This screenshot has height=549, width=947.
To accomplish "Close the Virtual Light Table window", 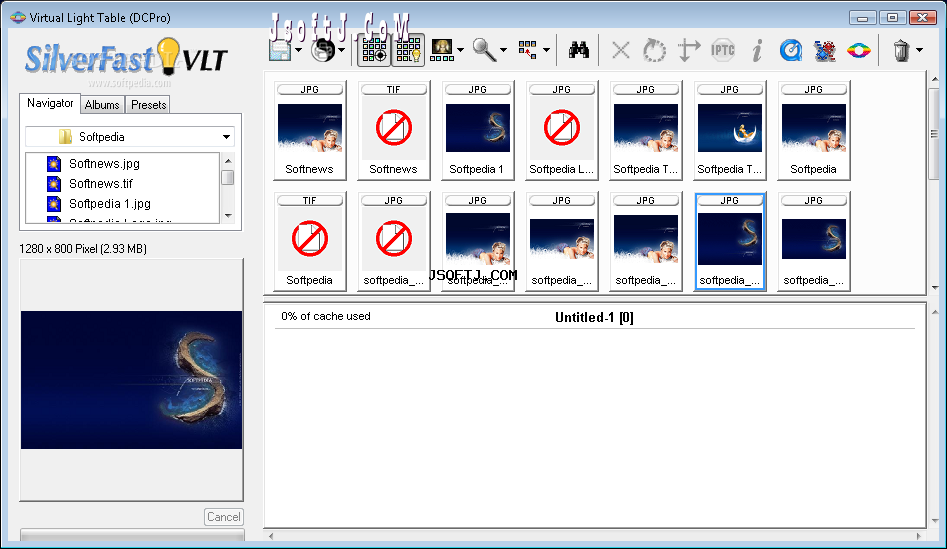I will [x=922, y=18].
